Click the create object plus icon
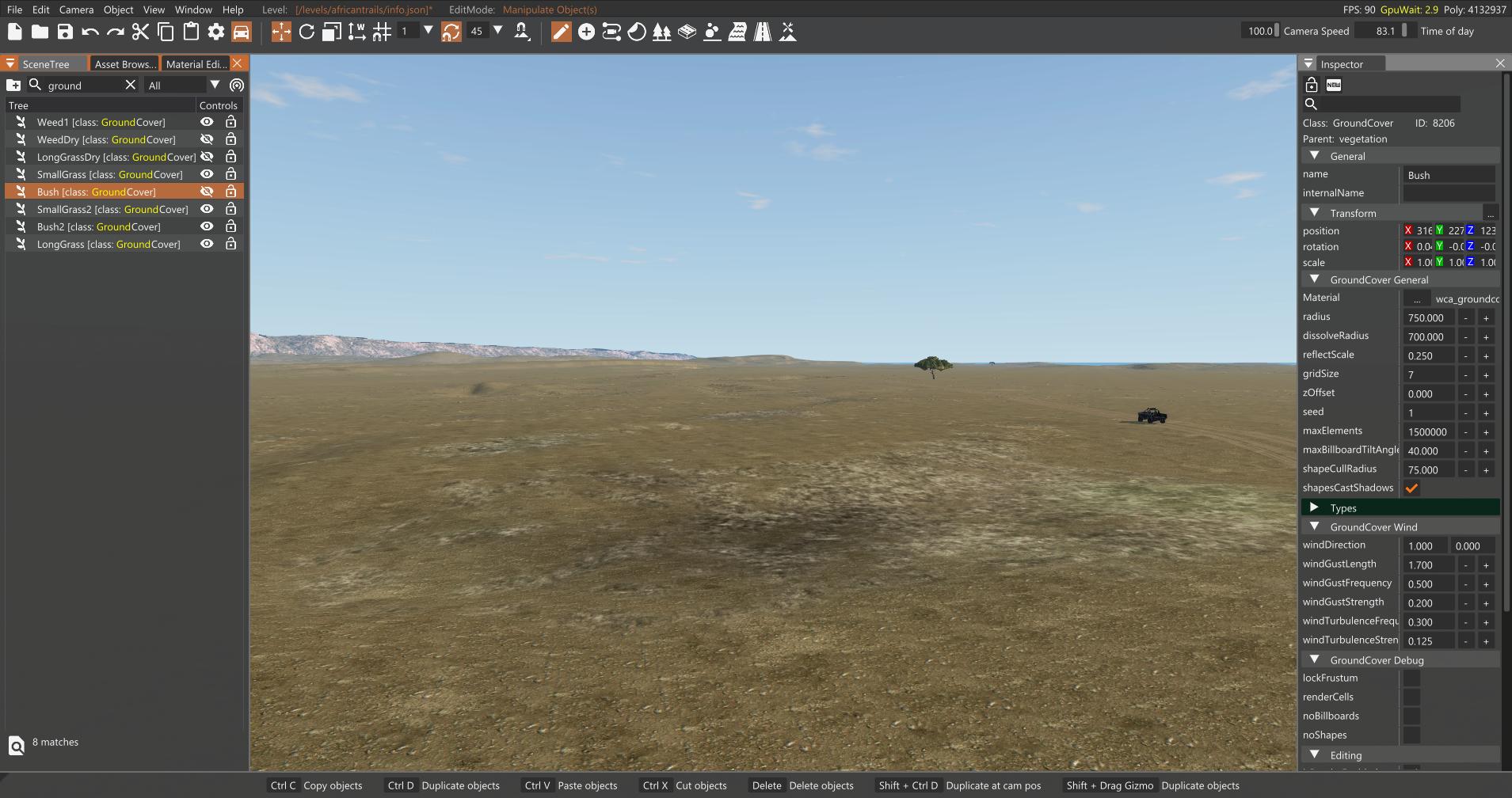Viewport: 1512px width, 798px height. (586, 32)
